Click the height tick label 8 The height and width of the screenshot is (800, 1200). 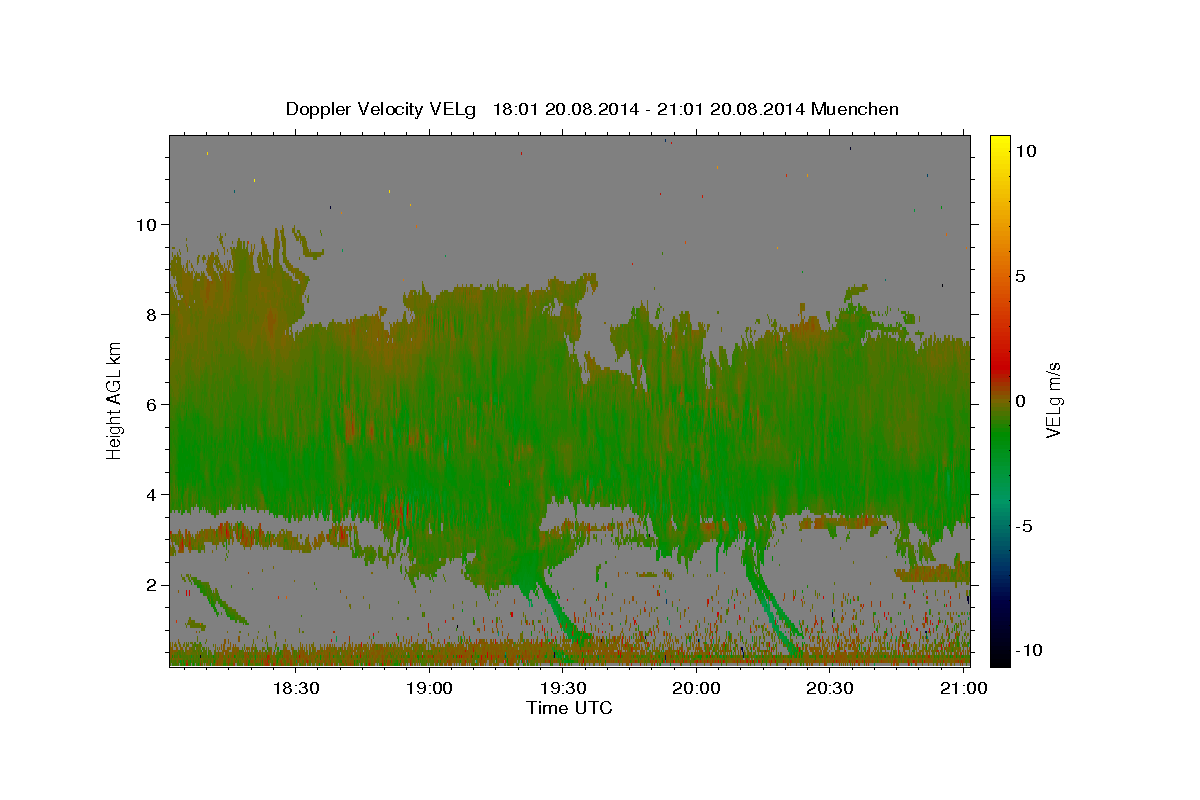151,314
